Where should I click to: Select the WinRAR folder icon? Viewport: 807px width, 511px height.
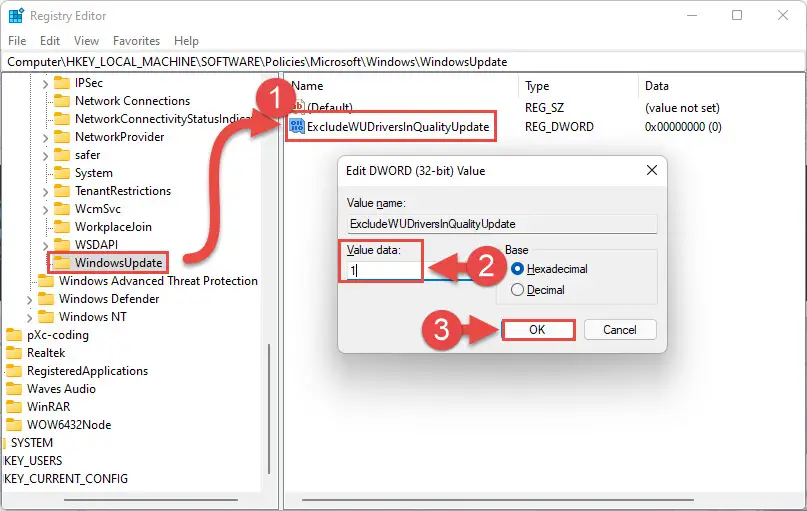pyautogui.click(x=14, y=407)
